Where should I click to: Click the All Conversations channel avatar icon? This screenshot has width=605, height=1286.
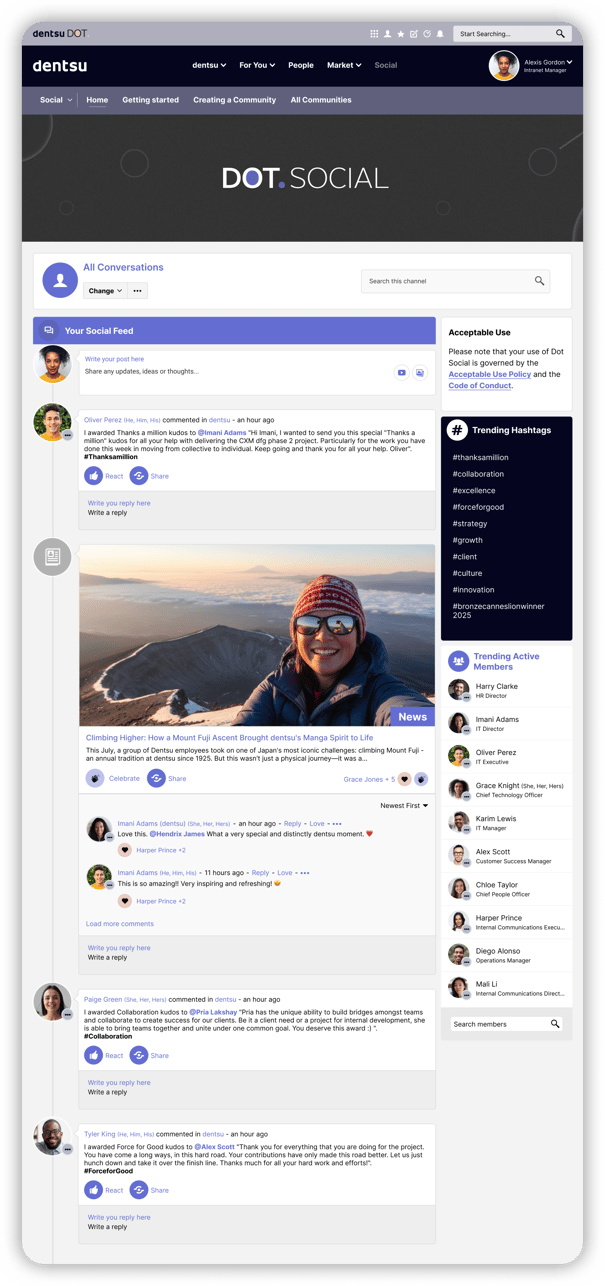[60, 281]
